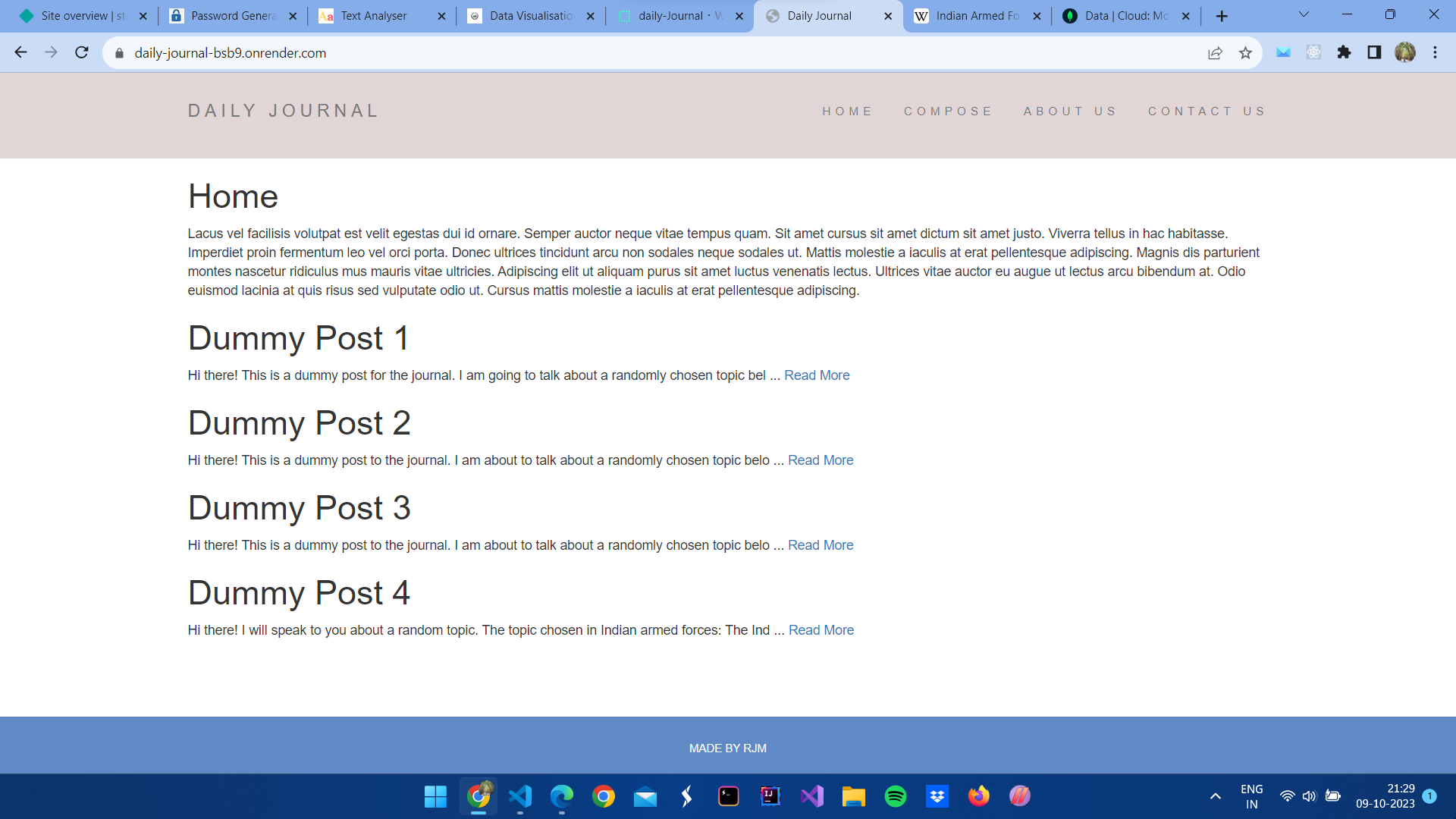The image size is (1456, 819).
Task: Expand the tab search chevron
Action: (x=1304, y=14)
